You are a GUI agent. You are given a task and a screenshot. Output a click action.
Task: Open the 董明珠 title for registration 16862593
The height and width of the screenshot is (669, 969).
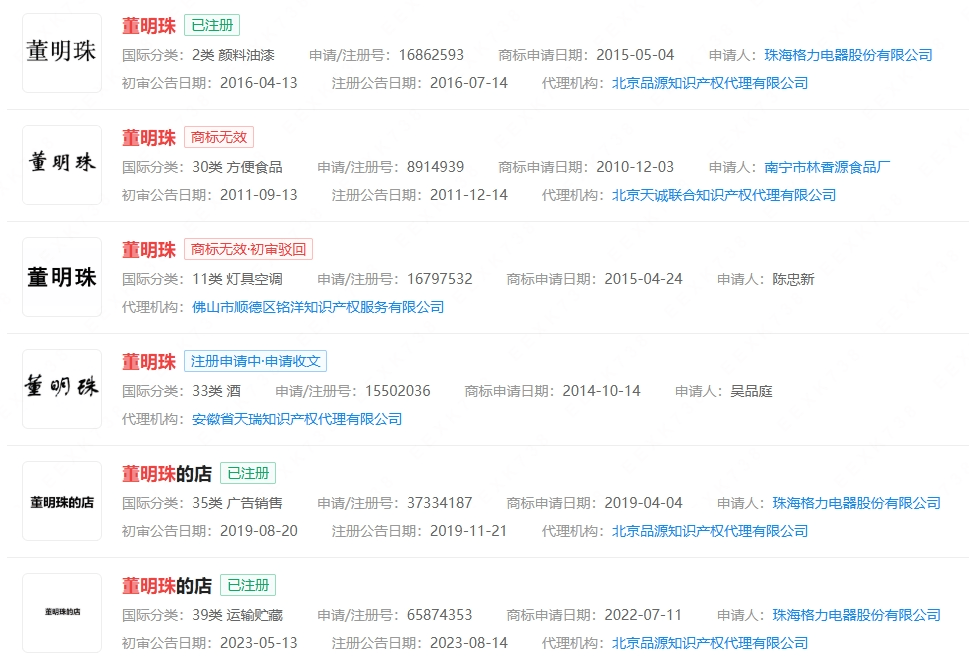tap(149, 26)
